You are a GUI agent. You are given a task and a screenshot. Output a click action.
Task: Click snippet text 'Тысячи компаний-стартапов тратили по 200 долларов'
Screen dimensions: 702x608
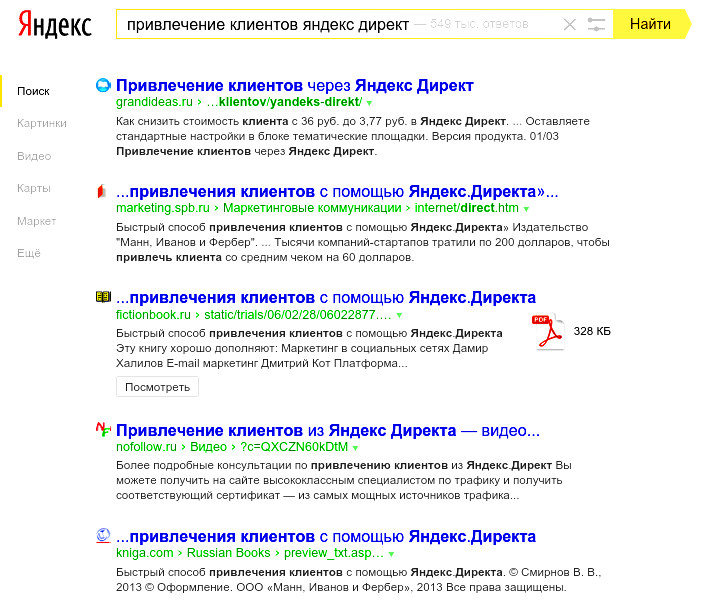423,242
